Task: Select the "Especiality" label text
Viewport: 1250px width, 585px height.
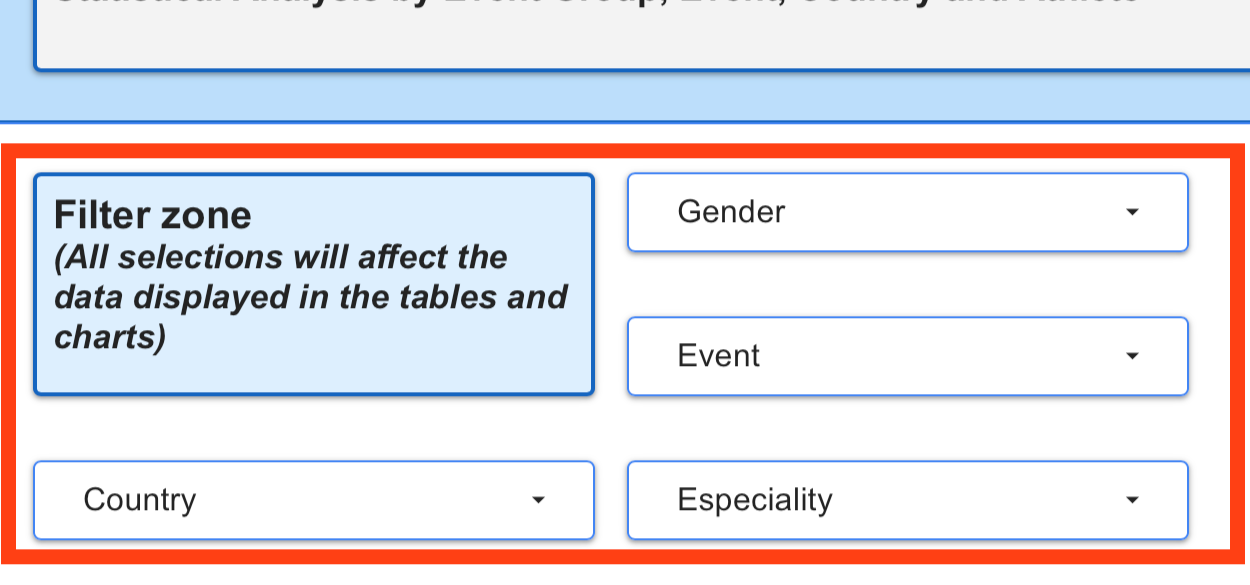Action: 755,500
